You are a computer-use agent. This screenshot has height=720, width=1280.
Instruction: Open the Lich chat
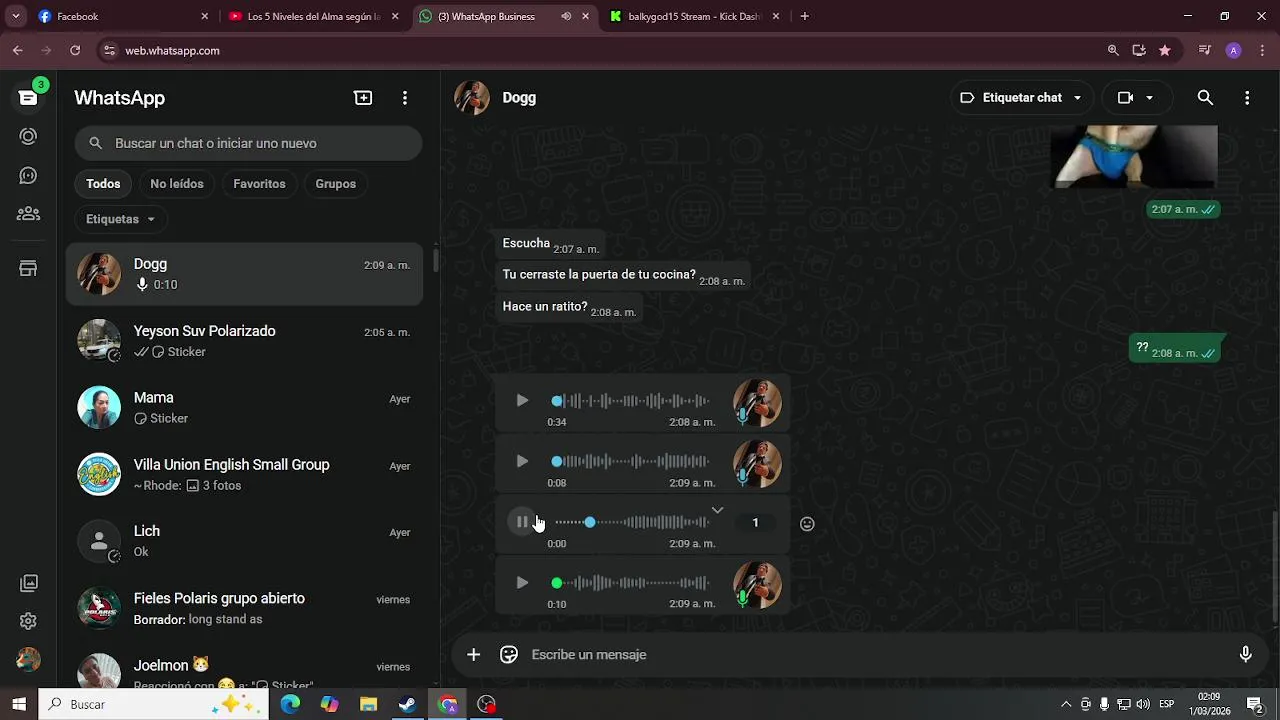(244, 541)
